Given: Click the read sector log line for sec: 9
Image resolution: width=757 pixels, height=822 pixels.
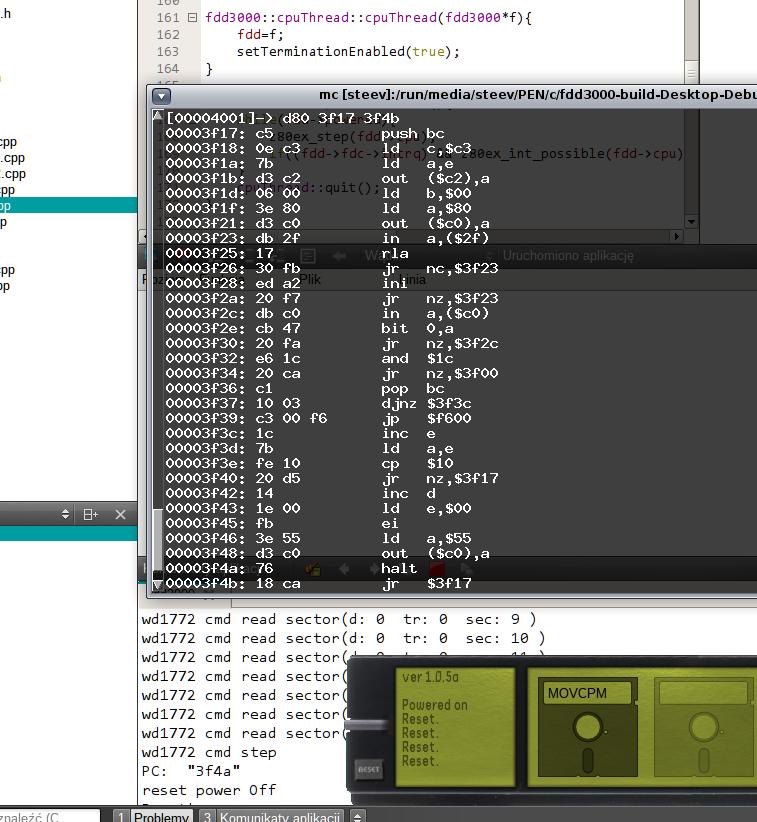Looking at the screenshot, I should coord(339,620).
